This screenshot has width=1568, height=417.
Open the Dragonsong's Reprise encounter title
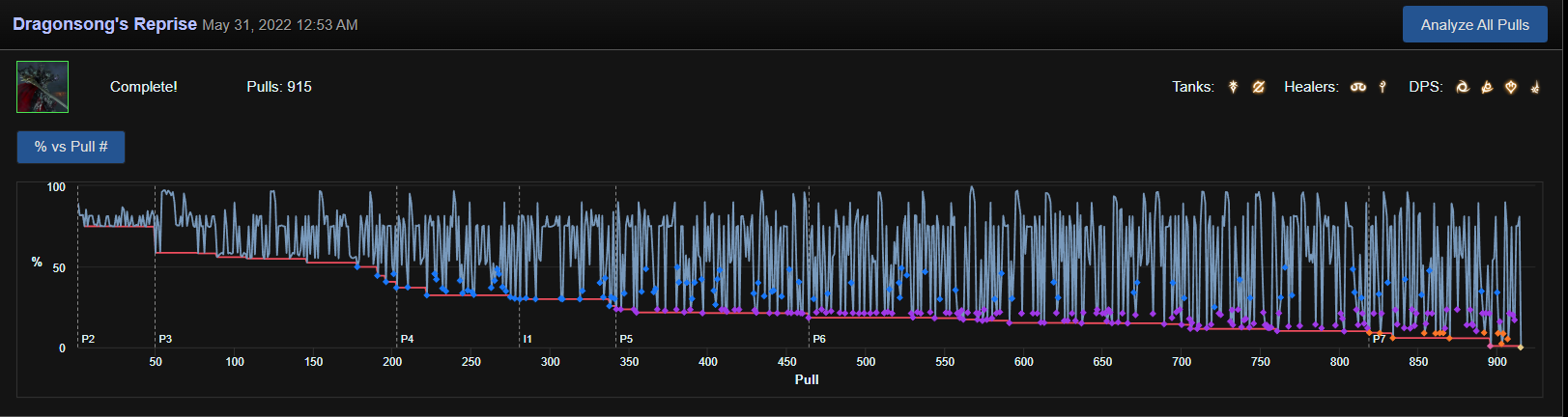tap(104, 24)
